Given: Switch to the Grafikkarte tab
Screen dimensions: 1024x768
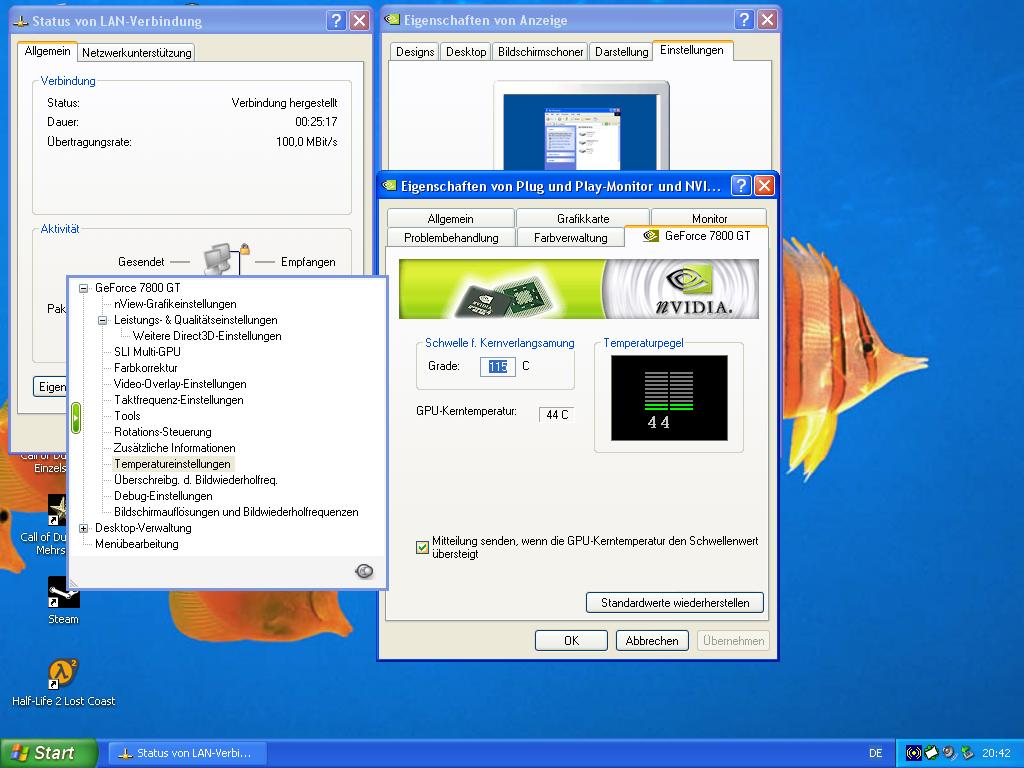Looking at the screenshot, I should [x=583, y=219].
